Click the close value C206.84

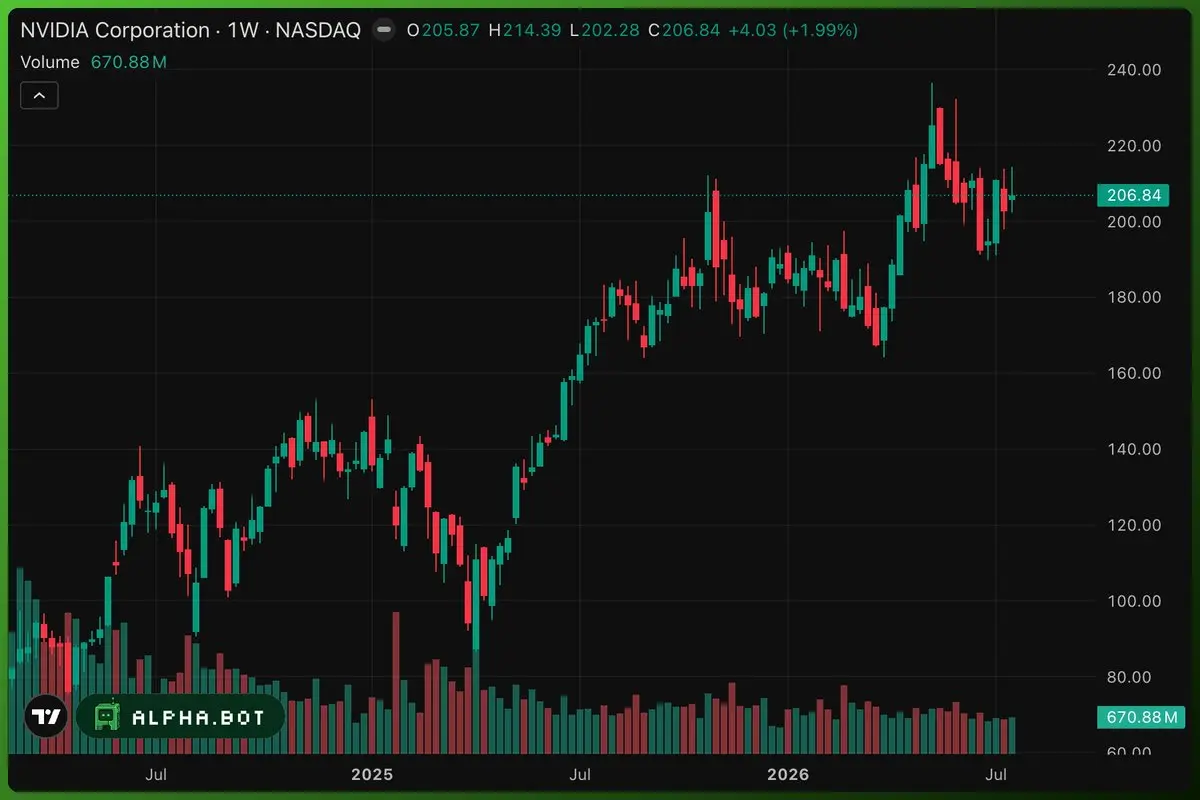point(684,30)
